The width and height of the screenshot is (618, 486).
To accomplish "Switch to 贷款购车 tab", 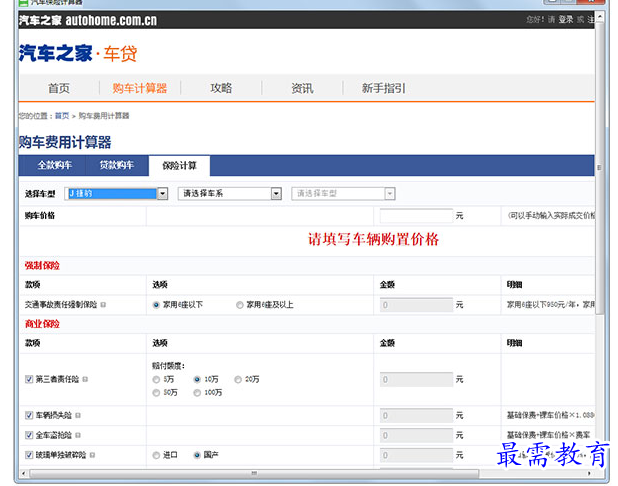I will click(x=117, y=165).
